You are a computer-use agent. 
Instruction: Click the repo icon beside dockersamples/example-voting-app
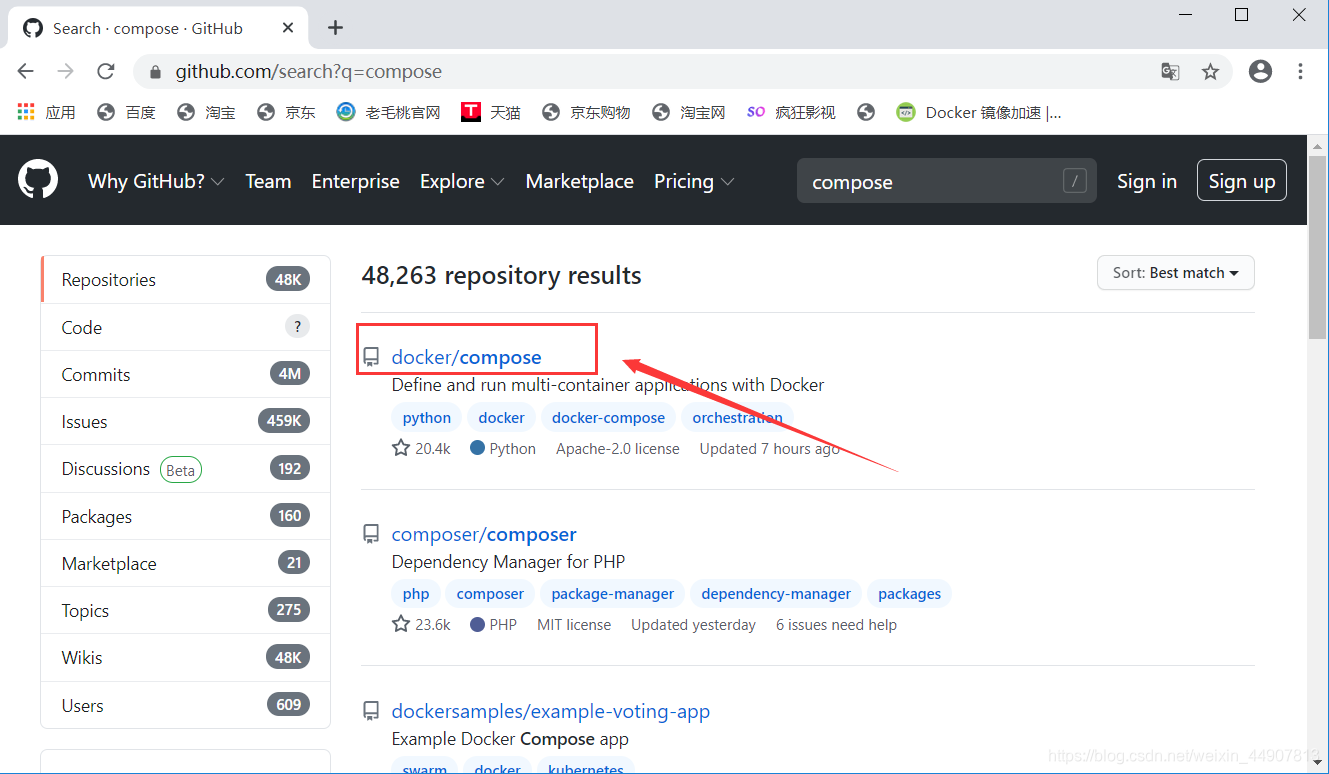[x=371, y=711]
